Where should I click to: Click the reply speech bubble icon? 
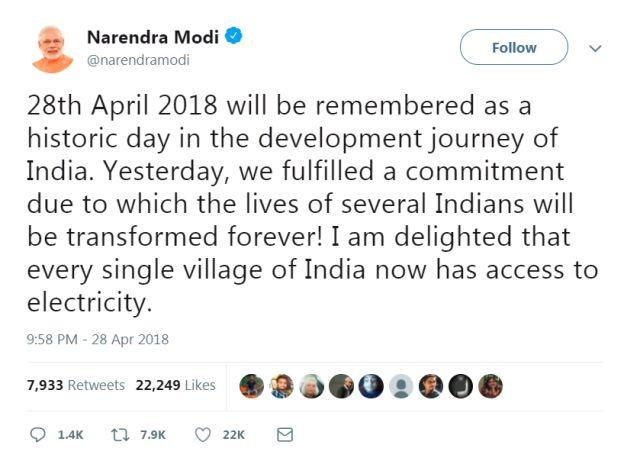(38, 435)
